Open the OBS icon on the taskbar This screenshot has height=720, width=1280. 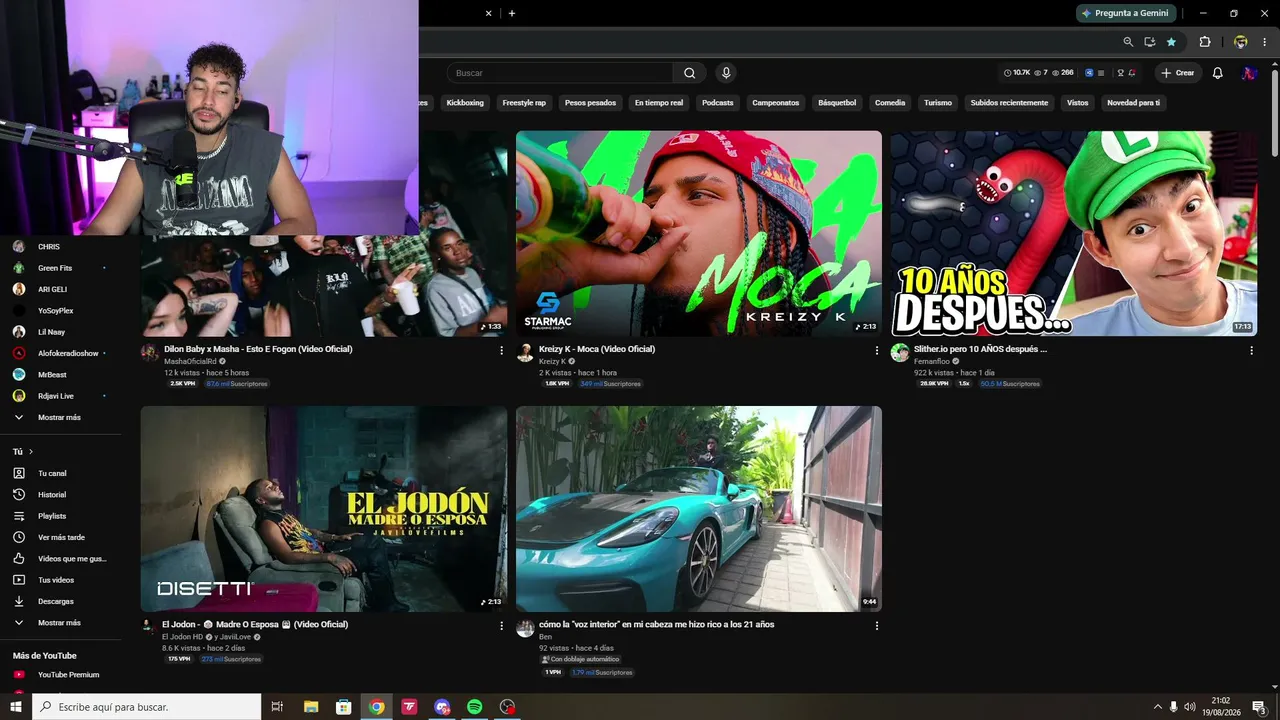click(x=508, y=707)
